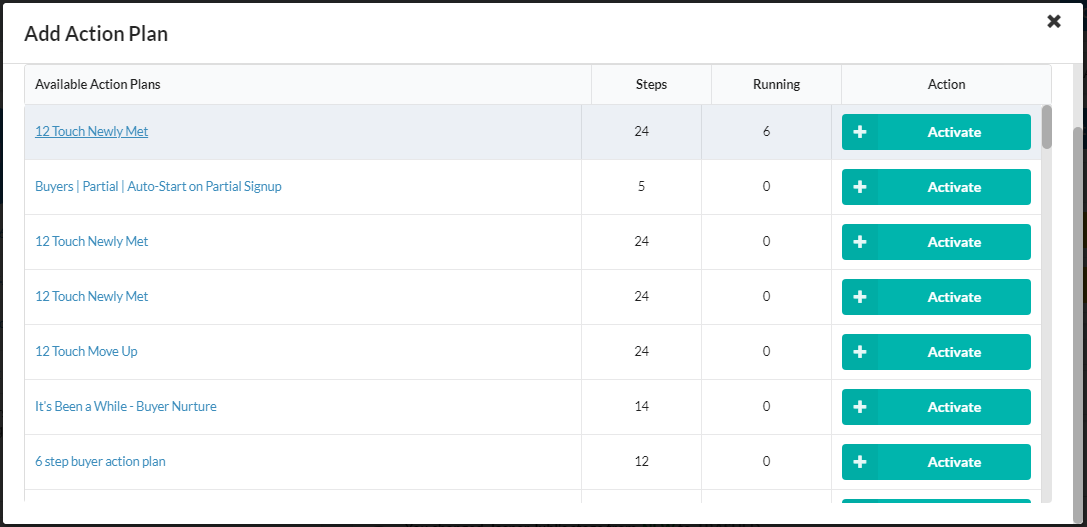Click the 14 steps cell for Buyer Nurture
This screenshot has height=527, width=1087.
coord(641,406)
